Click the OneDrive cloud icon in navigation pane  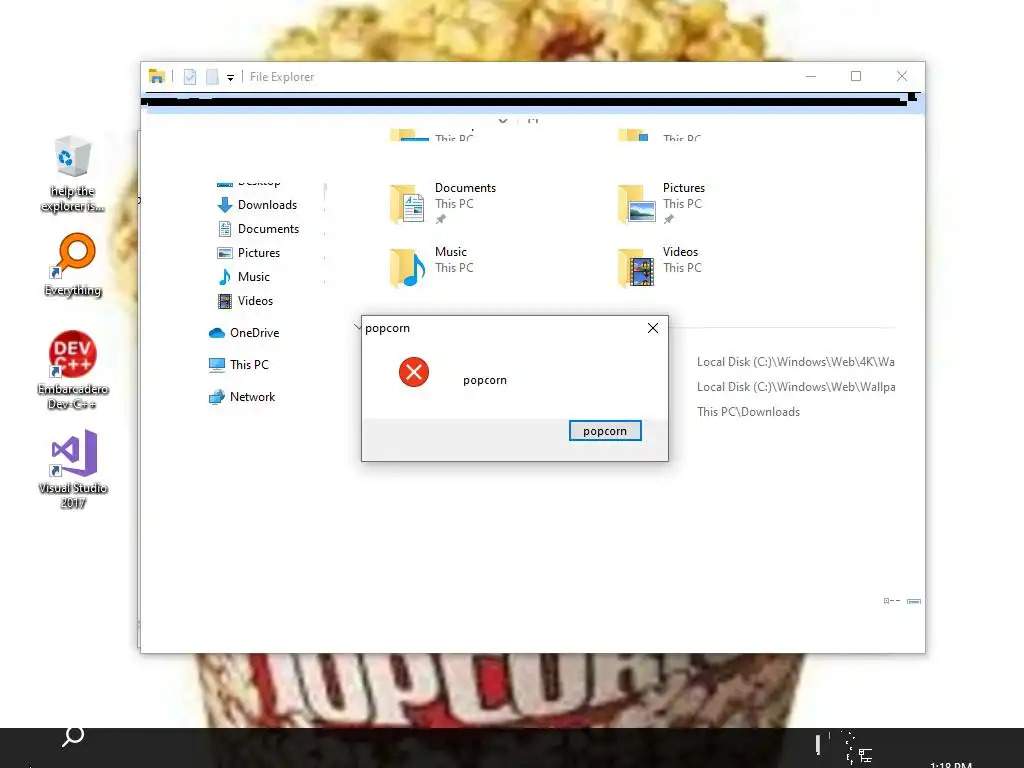click(217, 333)
